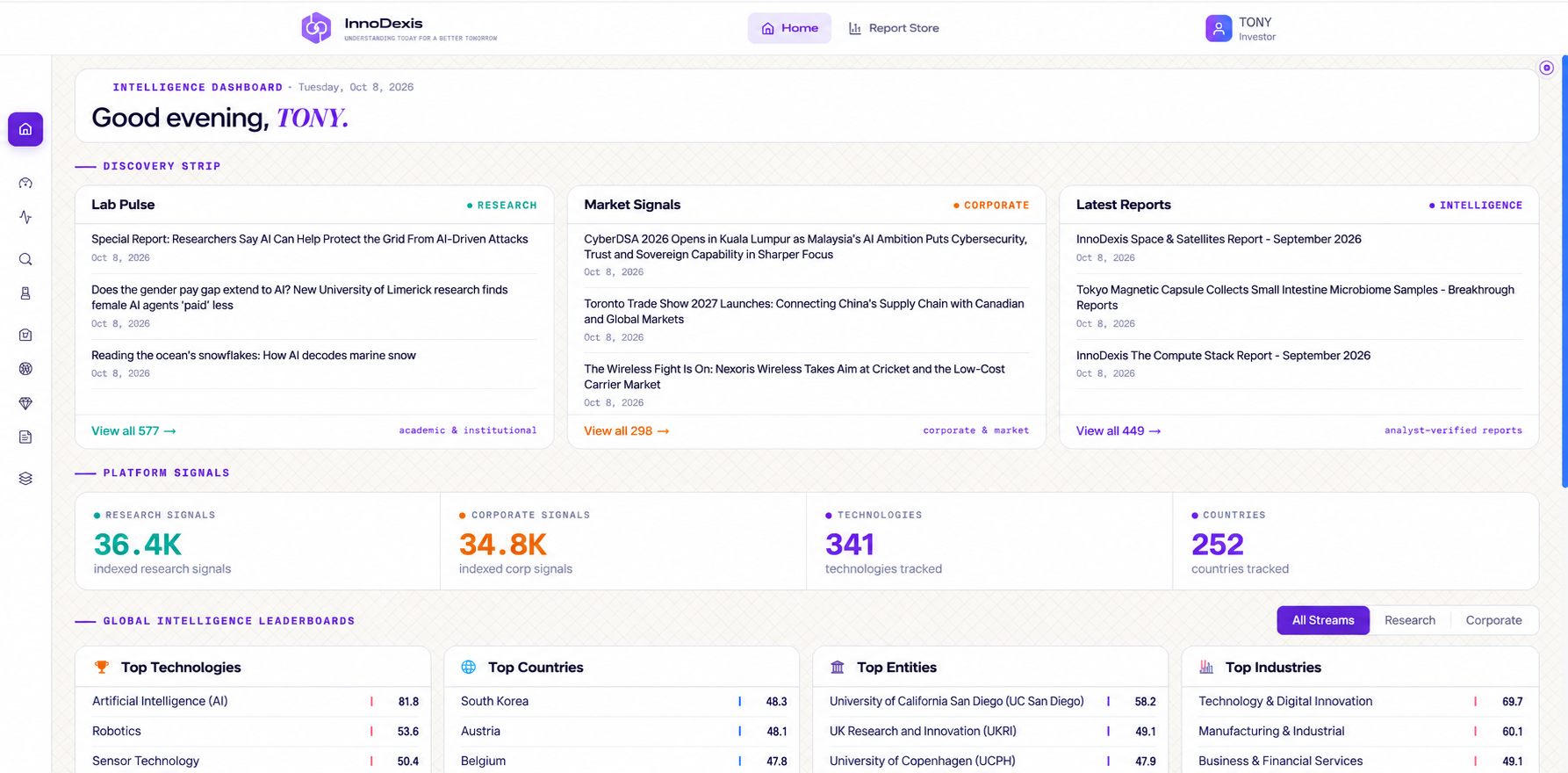
Task: Open the shopping bag icon in sidebar
Action: [x=25, y=335]
